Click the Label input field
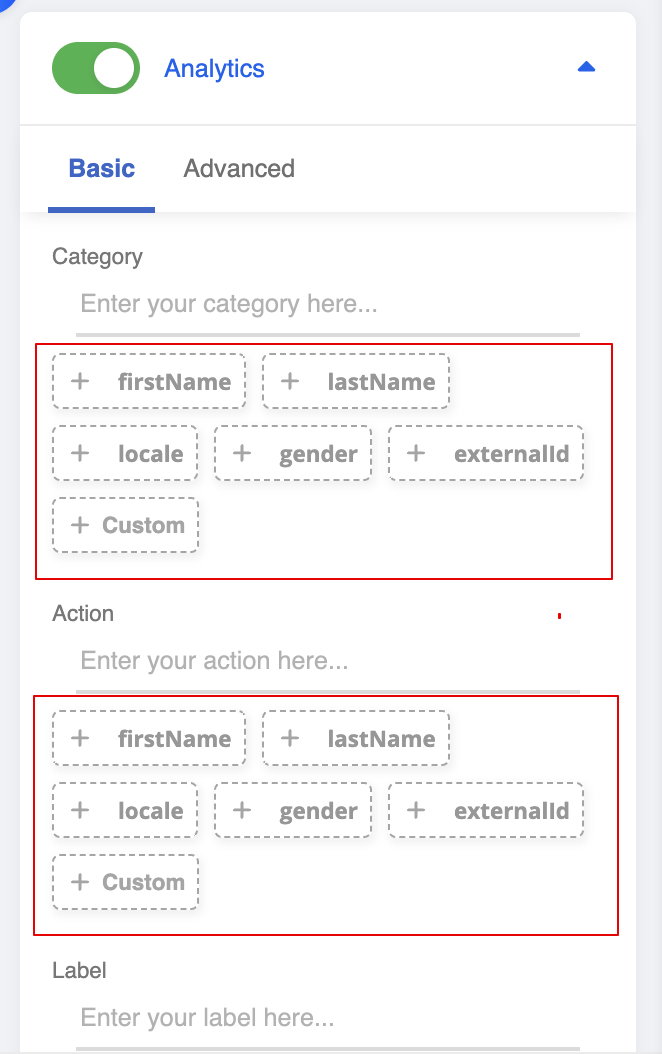662x1054 pixels. click(328, 1018)
